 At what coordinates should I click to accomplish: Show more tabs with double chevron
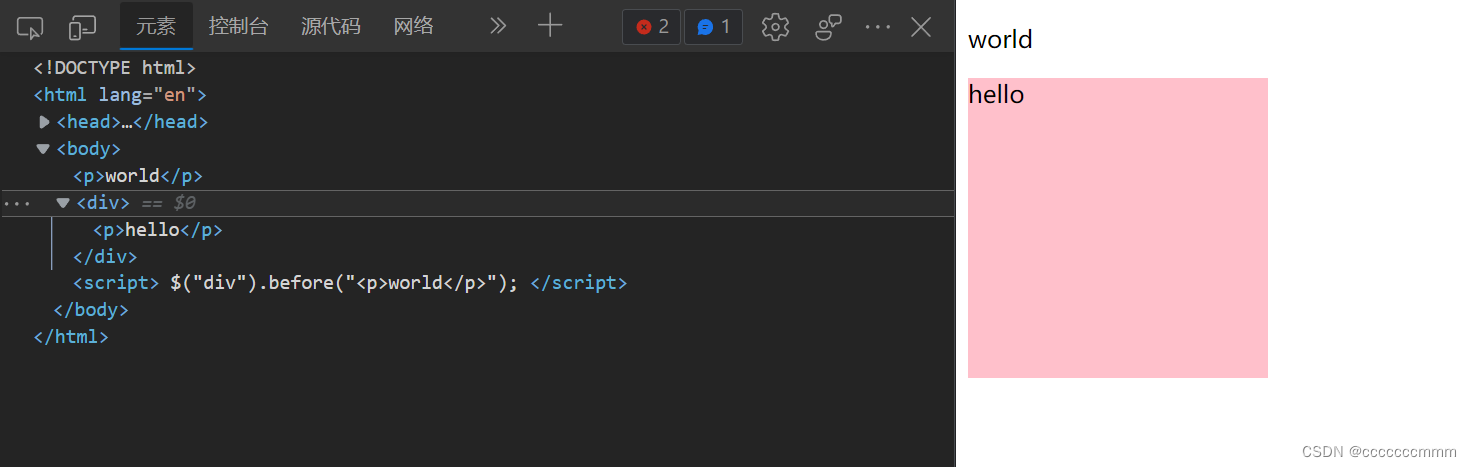[497, 26]
